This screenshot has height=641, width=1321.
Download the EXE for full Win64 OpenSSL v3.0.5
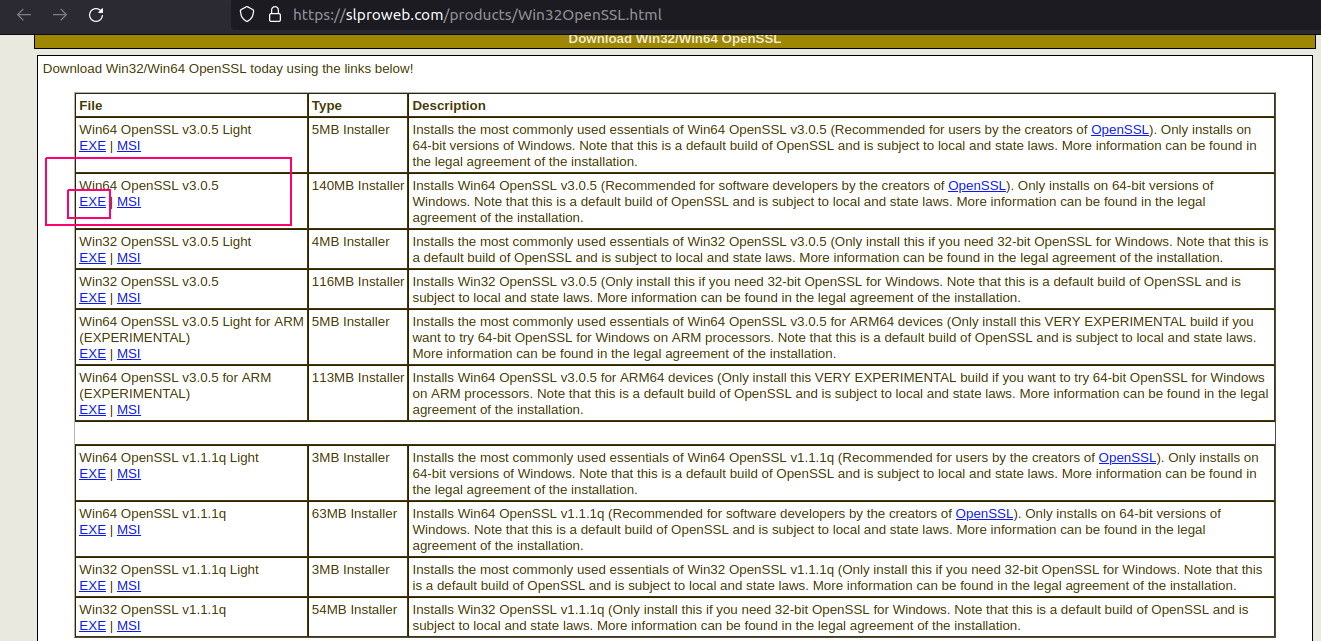pyautogui.click(x=92, y=202)
